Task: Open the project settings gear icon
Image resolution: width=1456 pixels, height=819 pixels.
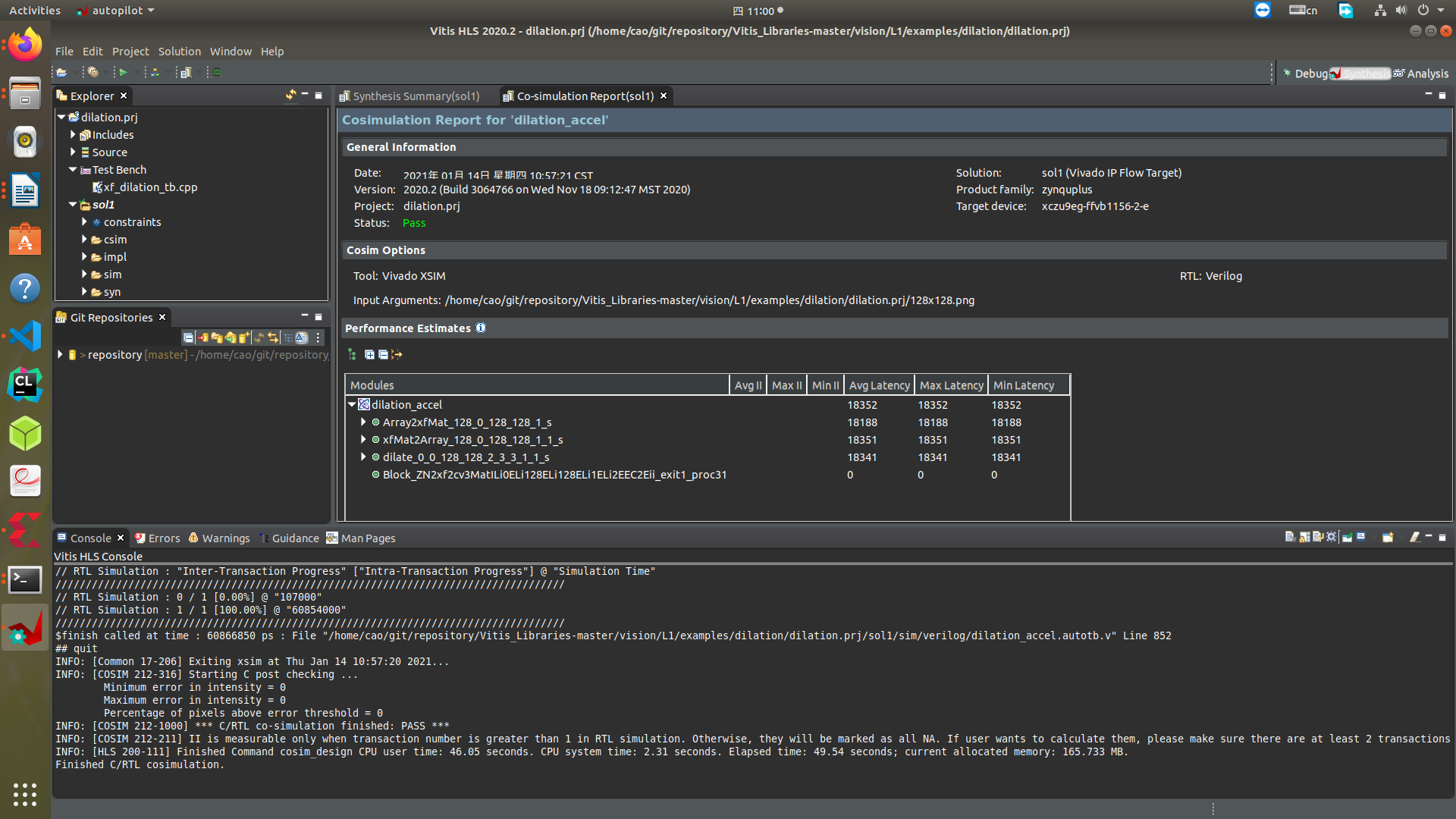Action: coord(93,73)
